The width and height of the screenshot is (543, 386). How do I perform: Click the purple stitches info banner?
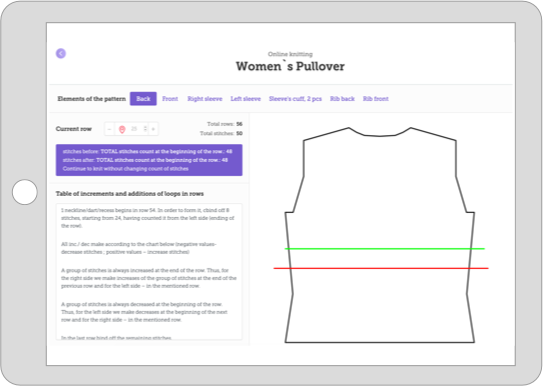(149, 160)
